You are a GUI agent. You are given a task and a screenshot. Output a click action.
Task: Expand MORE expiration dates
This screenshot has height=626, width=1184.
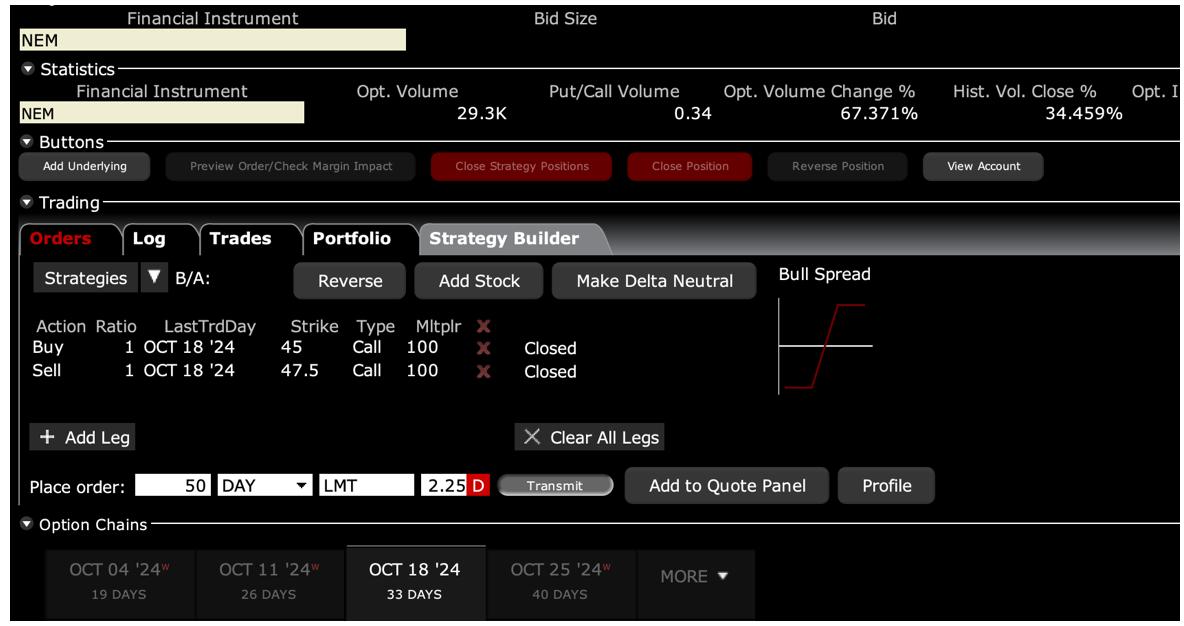(694, 577)
